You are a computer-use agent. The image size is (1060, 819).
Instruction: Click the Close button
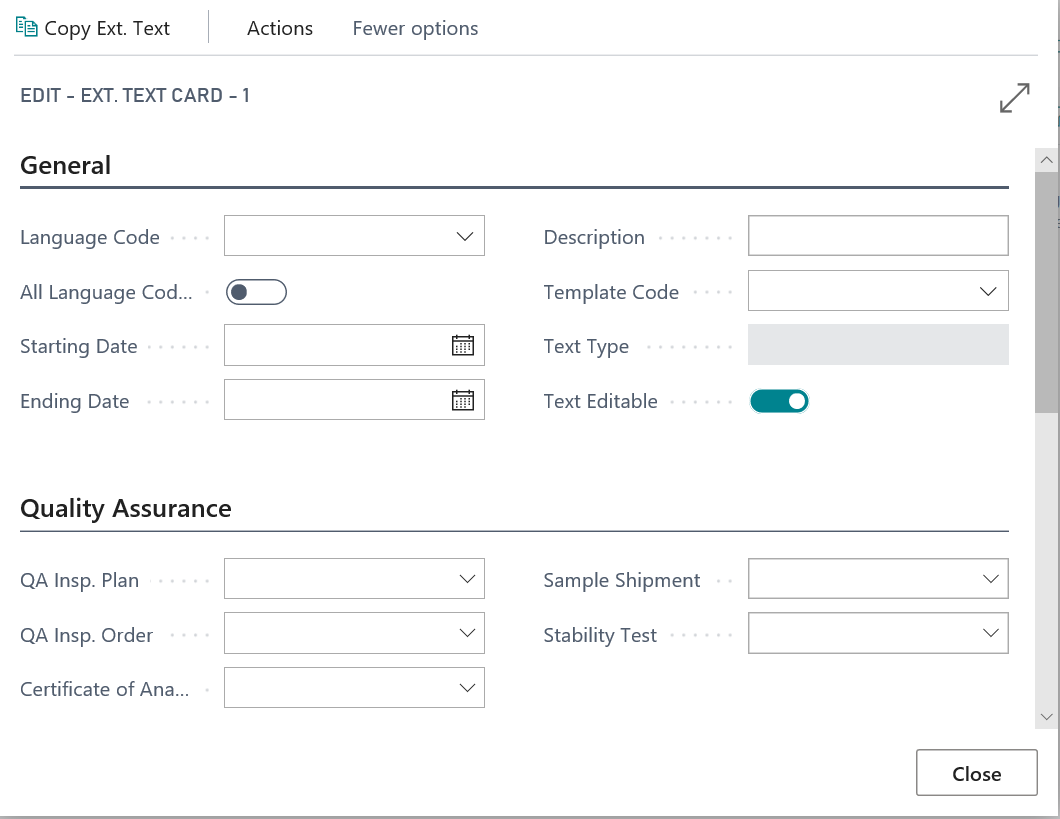click(x=977, y=773)
